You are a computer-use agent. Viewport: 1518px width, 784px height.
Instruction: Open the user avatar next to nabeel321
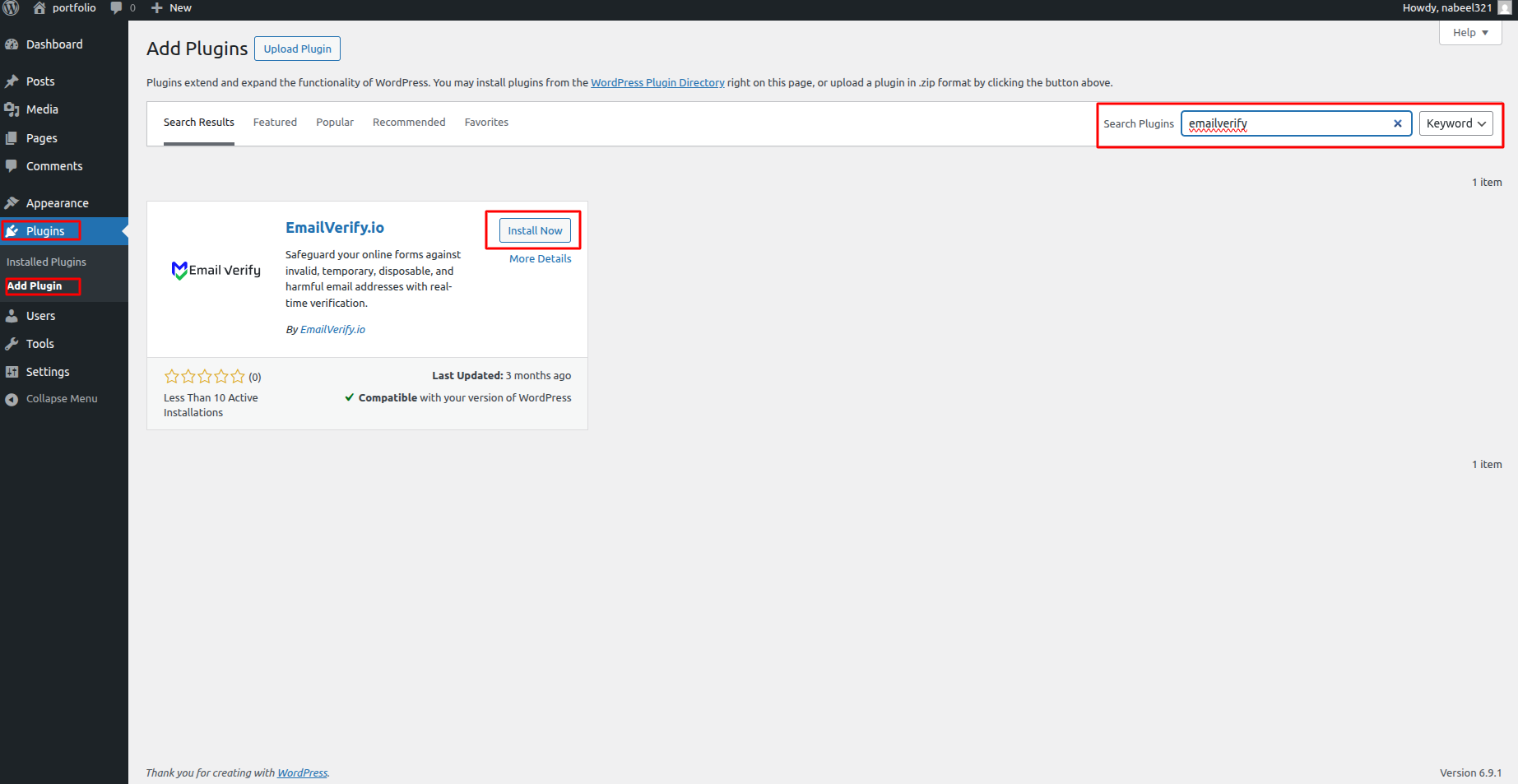point(1505,8)
